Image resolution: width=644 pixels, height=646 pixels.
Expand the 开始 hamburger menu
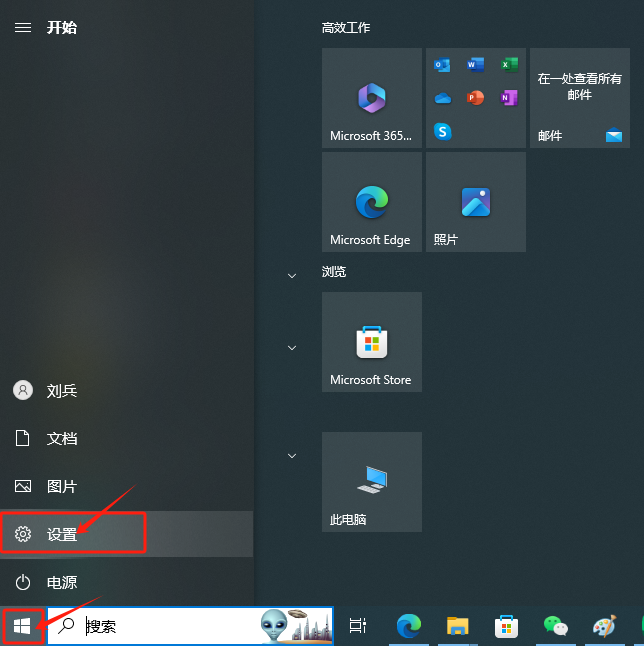22,27
